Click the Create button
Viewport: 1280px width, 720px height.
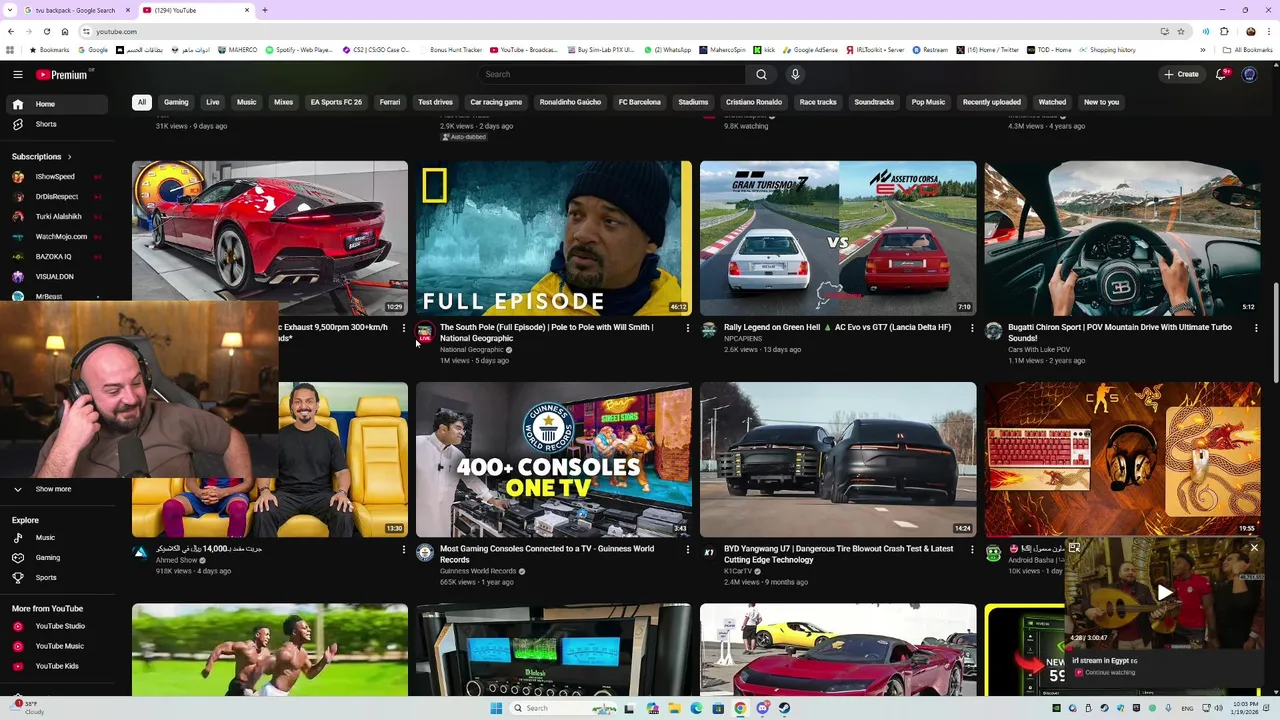pyautogui.click(x=1181, y=74)
